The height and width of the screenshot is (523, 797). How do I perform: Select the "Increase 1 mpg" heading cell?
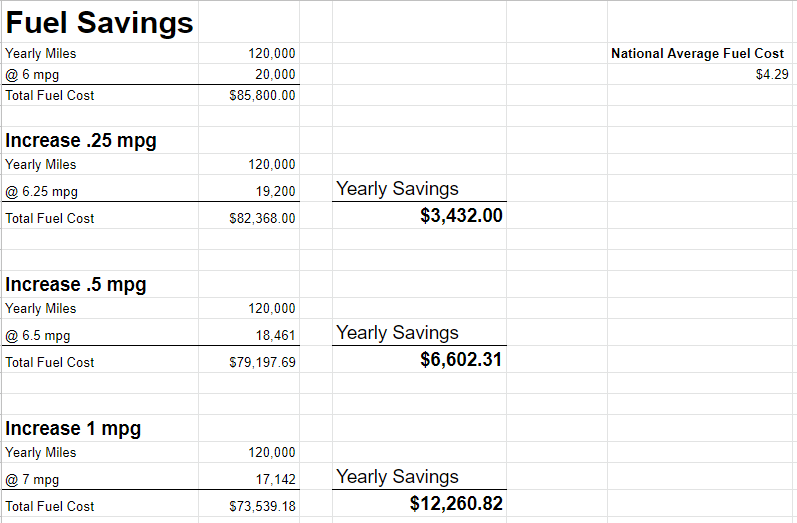73,428
